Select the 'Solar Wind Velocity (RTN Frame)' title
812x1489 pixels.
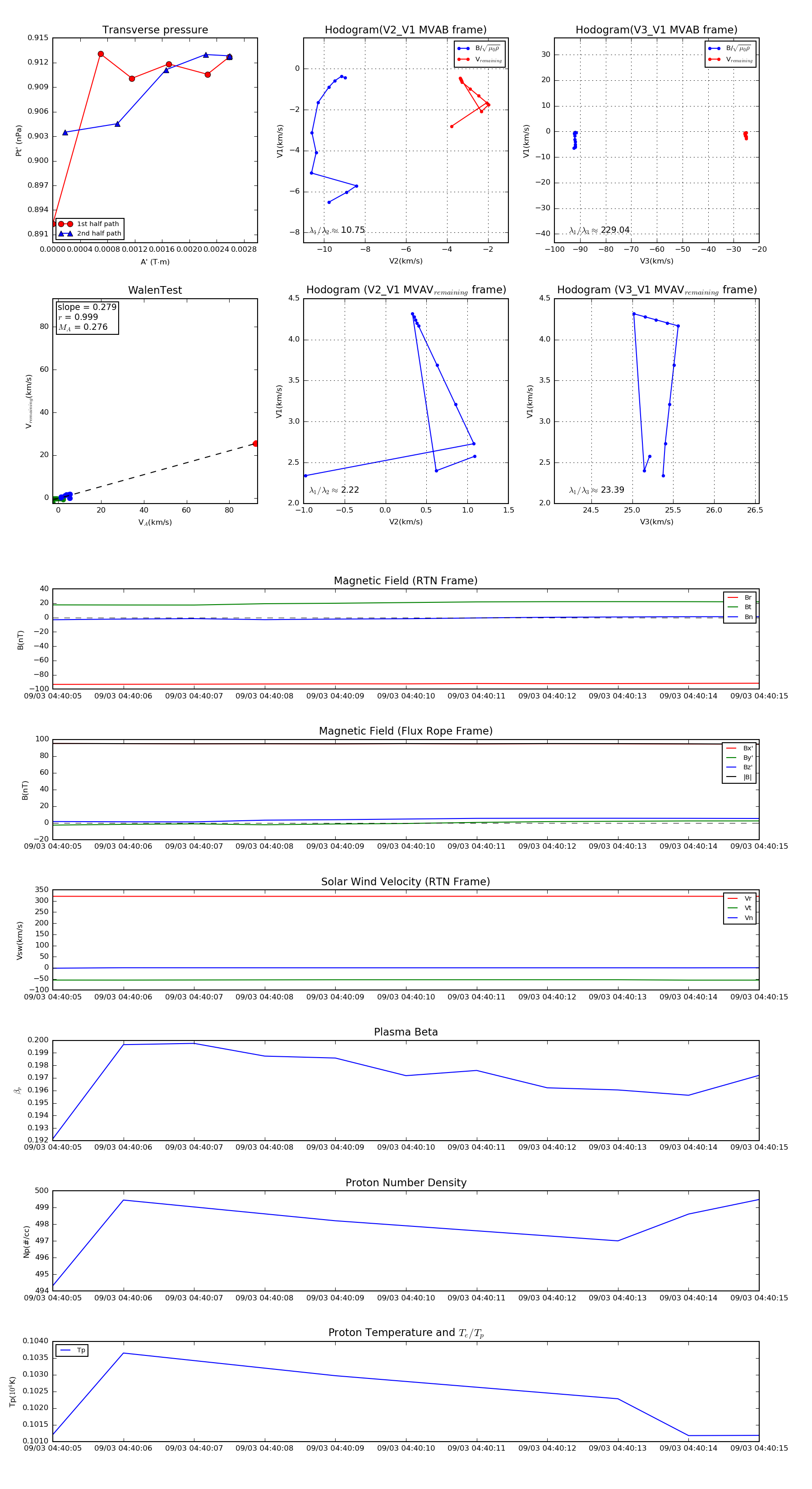click(x=406, y=882)
